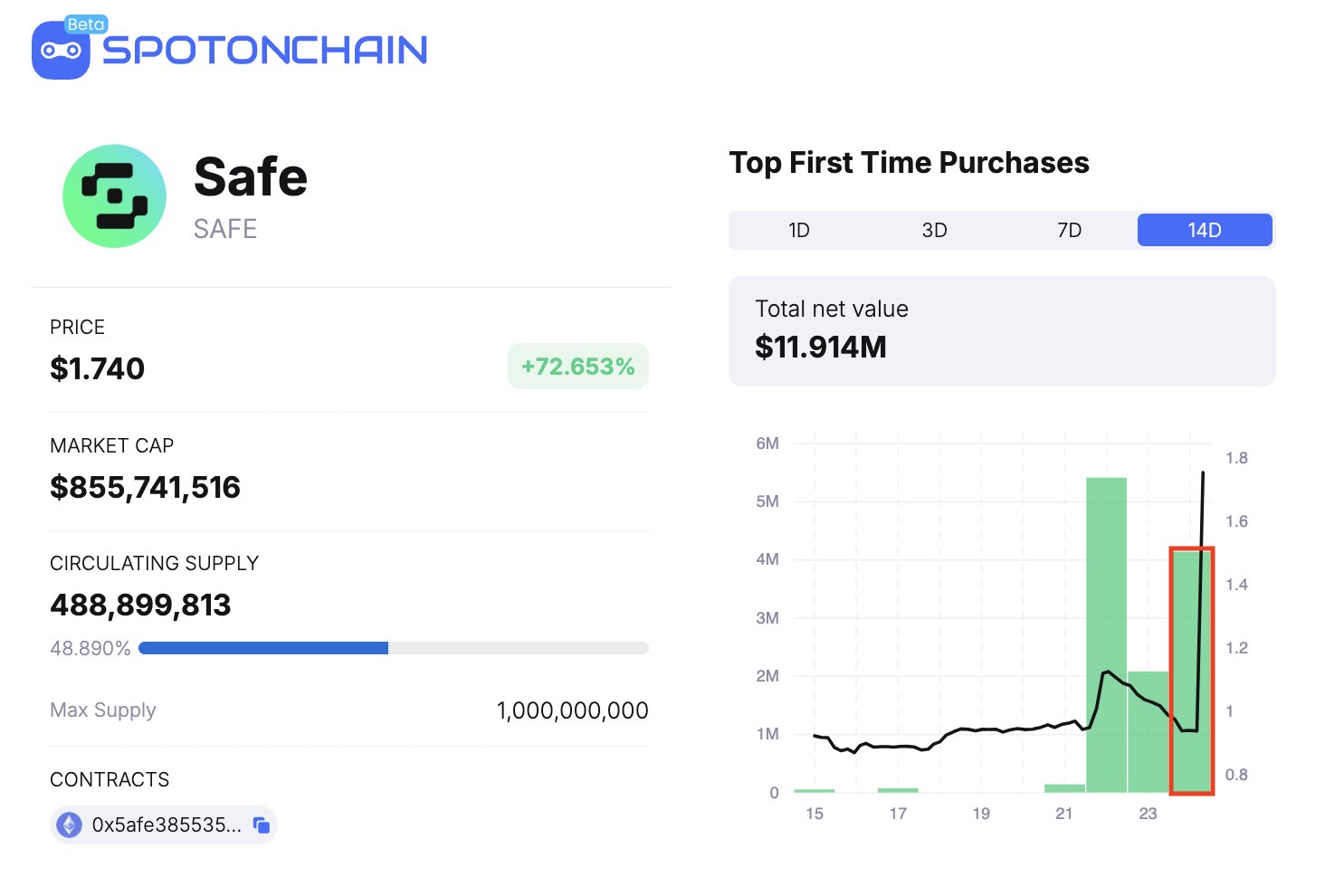Screen dimensions: 1325x896
Task: Click the MARKET CAP label
Action: (111, 445)
